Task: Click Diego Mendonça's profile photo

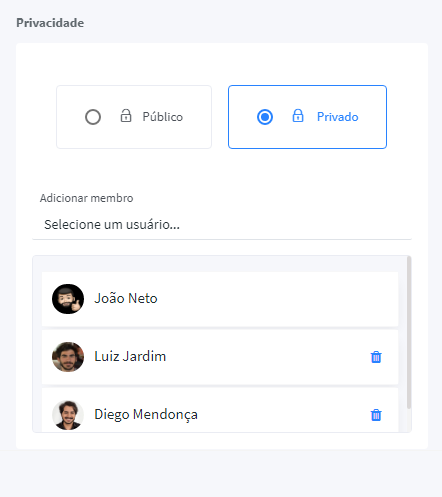Action: click(68, 415)
